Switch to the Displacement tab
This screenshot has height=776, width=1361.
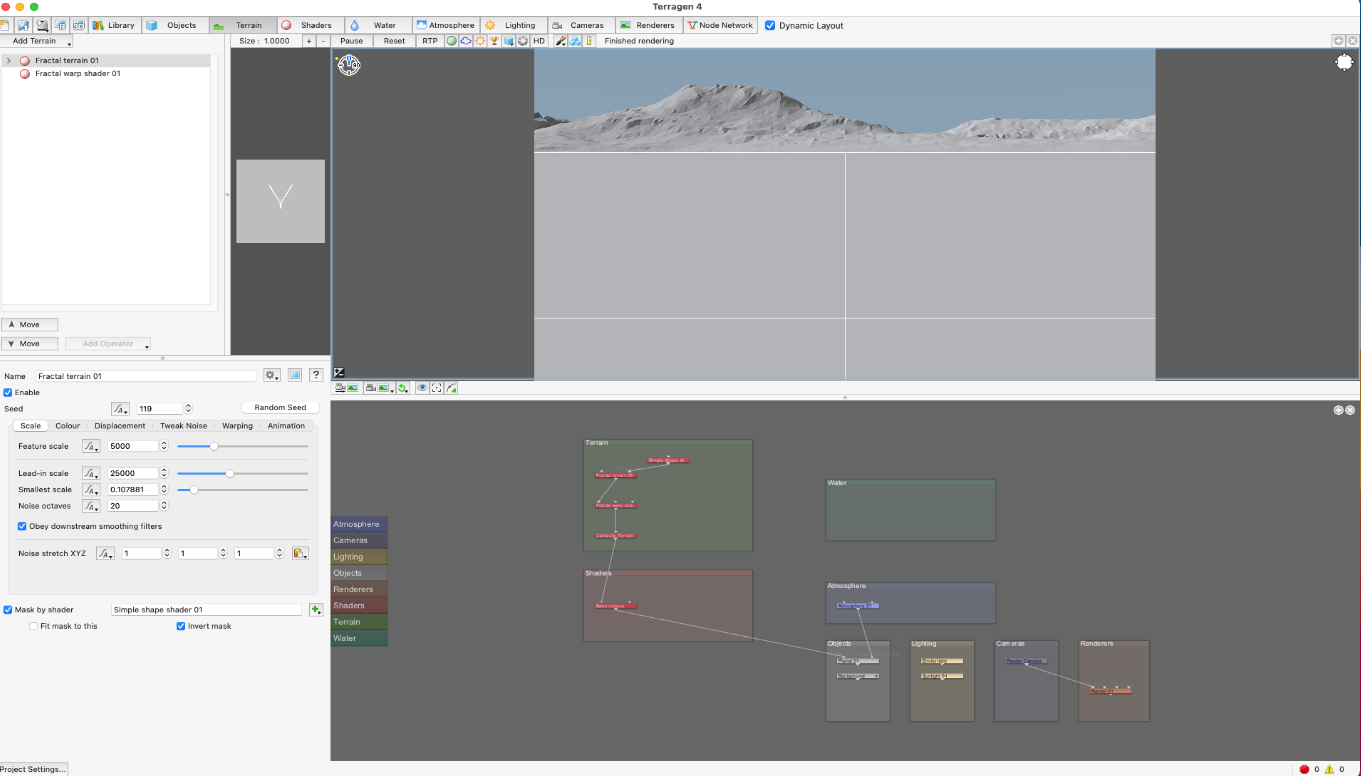[x=120, y=426]
